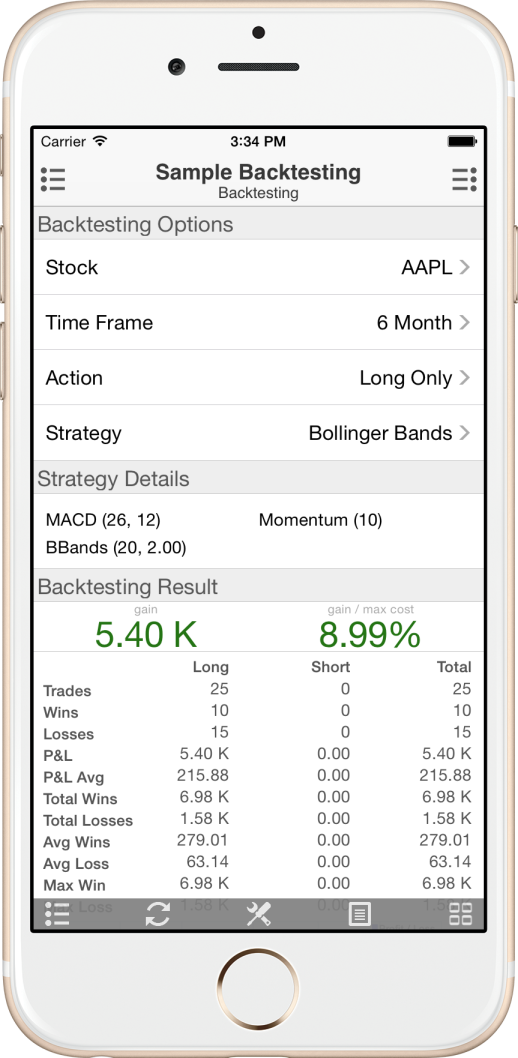Tap the document report icon in bottom toolbar
This screenshot has width=518, height=1058.
click(x=359, y=915)
